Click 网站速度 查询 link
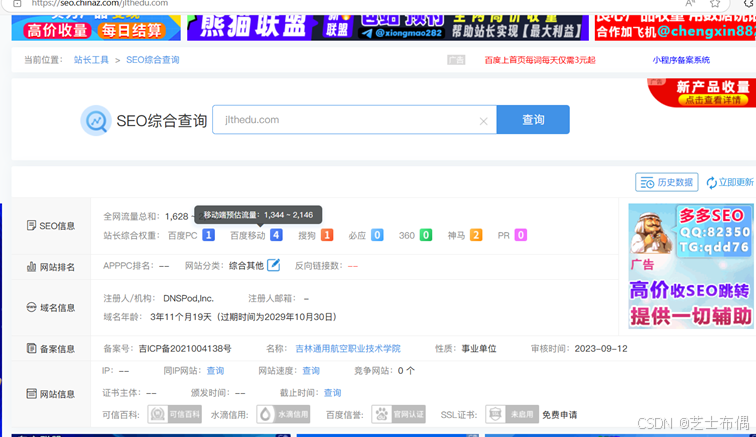The height and width of the screenshot is (437, 756). tap(311, 371)
